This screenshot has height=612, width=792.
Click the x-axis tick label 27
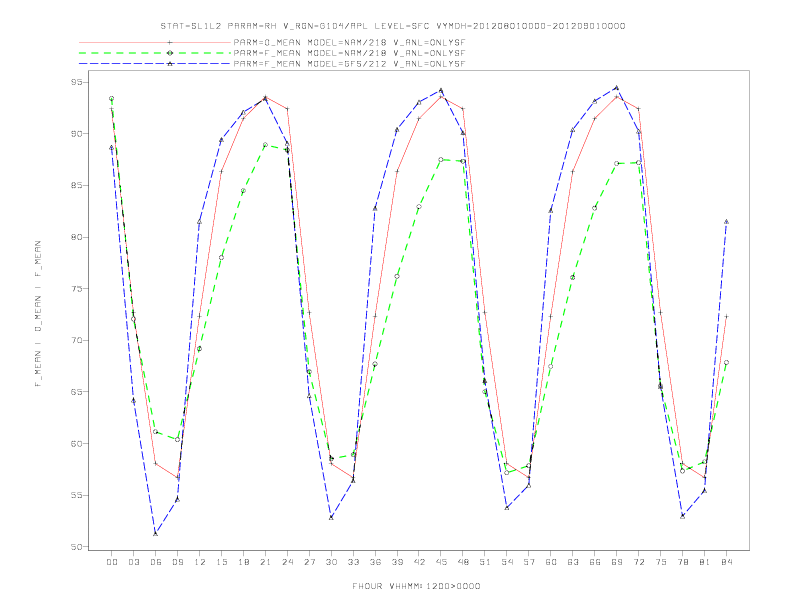[x=309, y=562]
